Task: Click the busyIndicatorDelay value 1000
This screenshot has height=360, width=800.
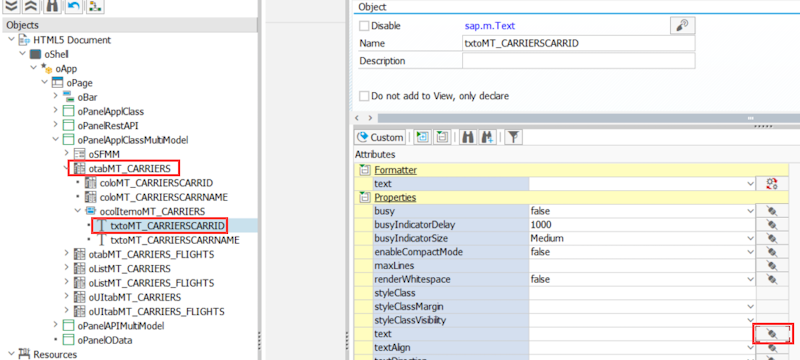Action: click(x=541, y=225)
